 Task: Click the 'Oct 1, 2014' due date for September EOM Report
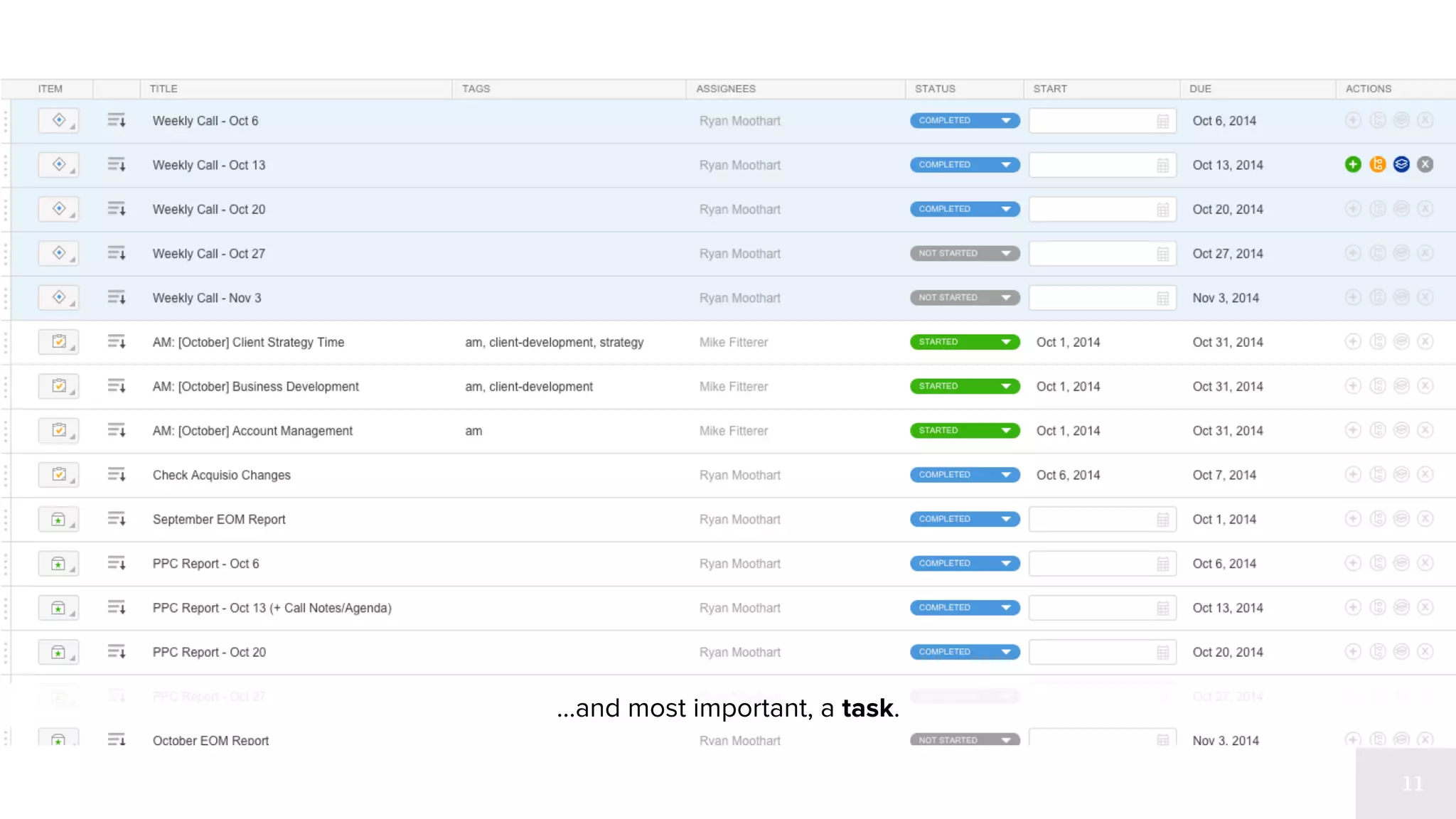click(x=1224, y=519)
